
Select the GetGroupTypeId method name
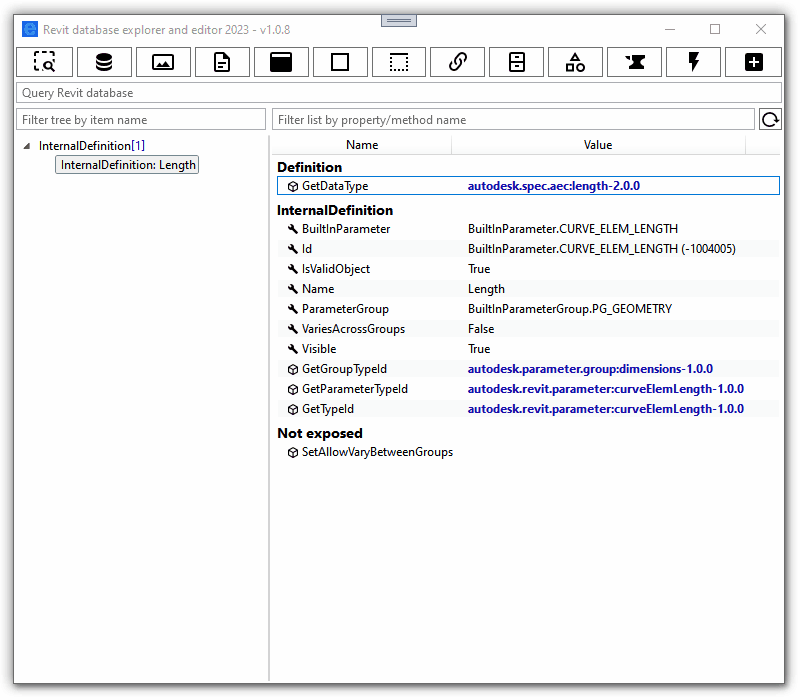point(344,369)
